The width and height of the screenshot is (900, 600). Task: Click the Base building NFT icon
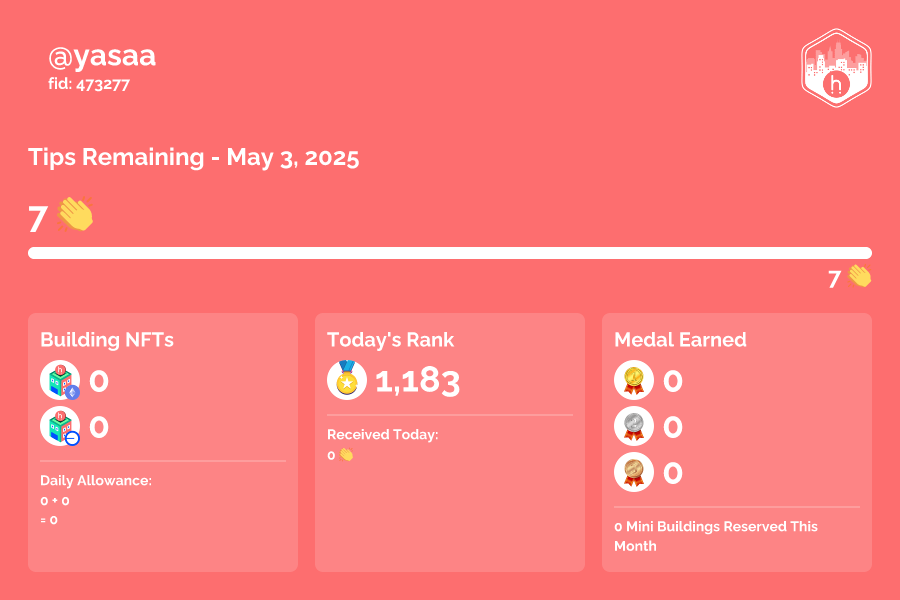pyautogui.click(x=60, y=426)
